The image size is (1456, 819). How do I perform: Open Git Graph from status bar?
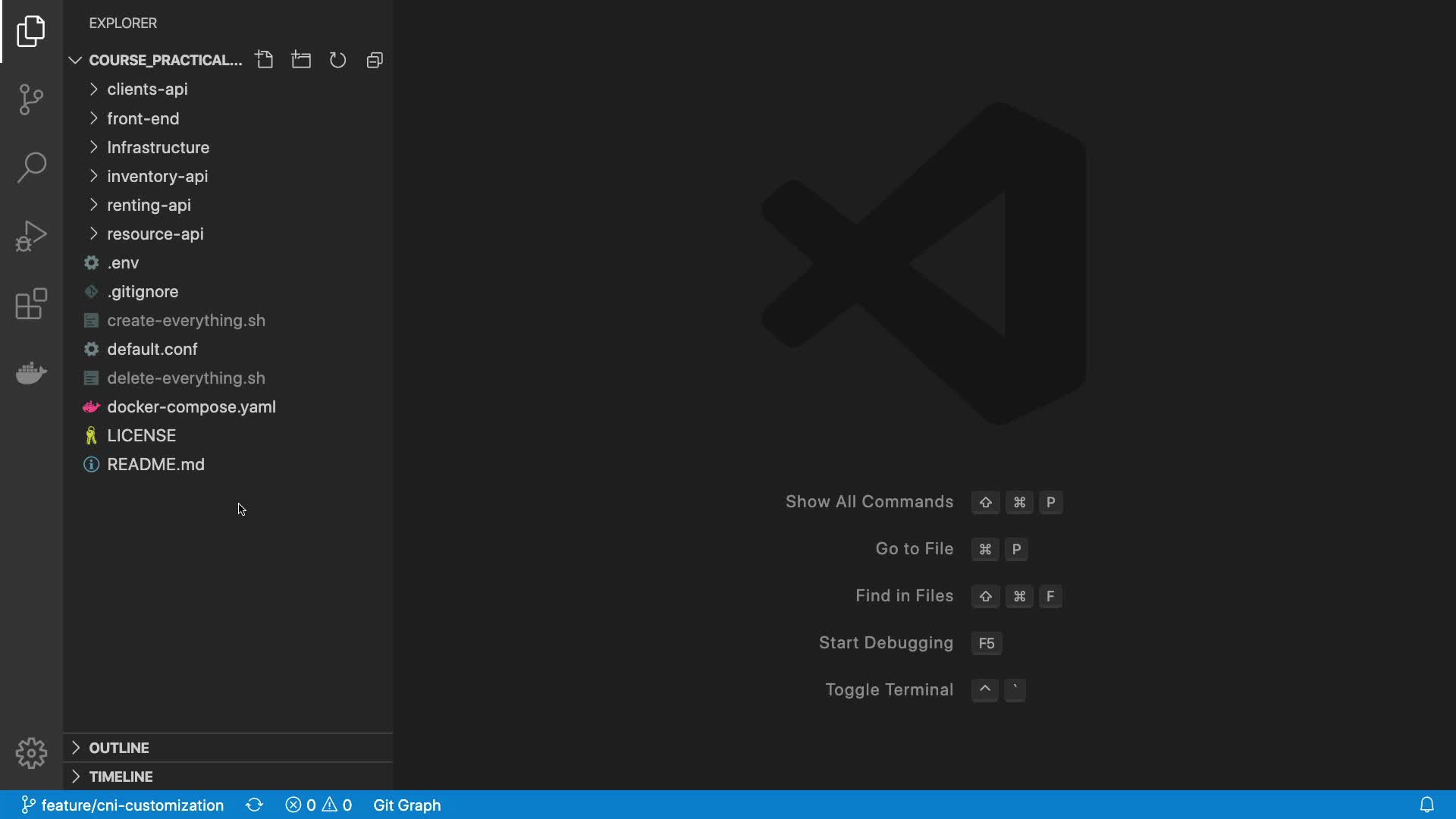coord(406,805)
